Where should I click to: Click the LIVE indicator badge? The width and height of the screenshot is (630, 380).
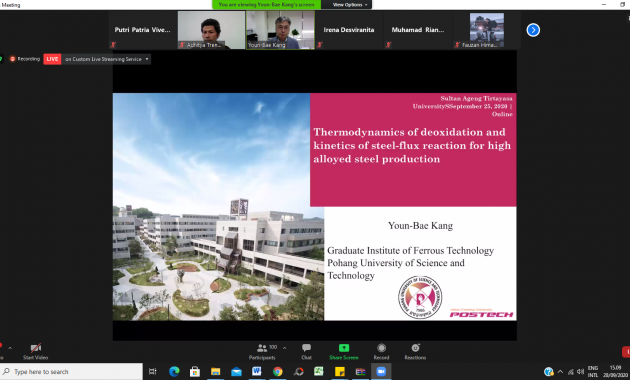pos(52,59)
